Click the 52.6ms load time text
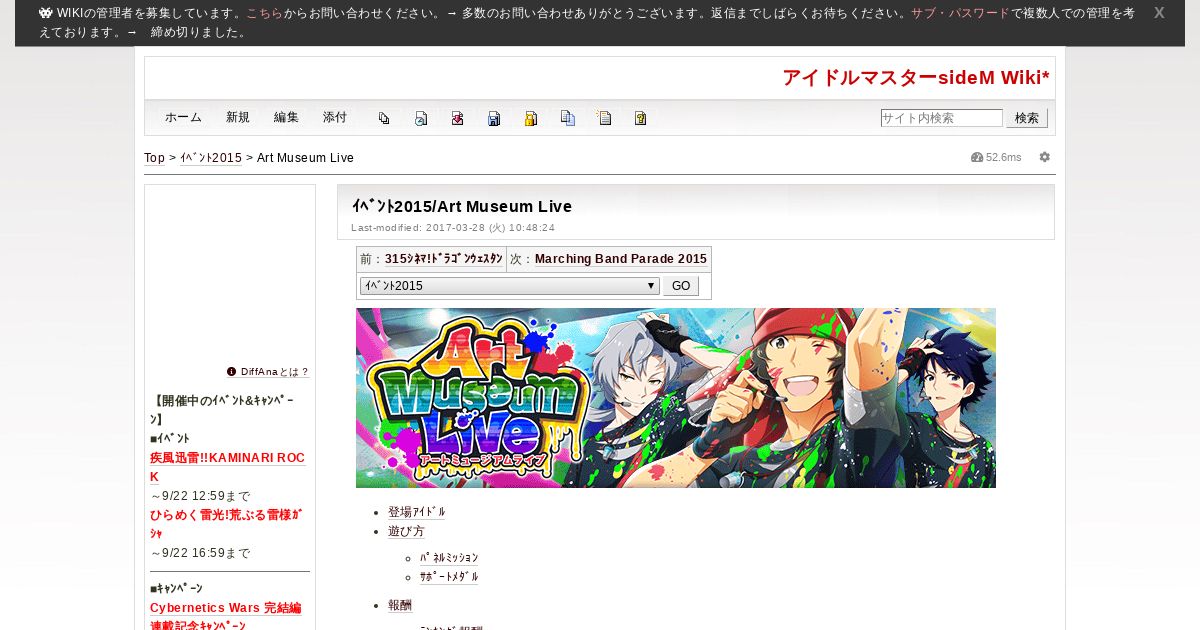1200x630 pixels. 1004,158
